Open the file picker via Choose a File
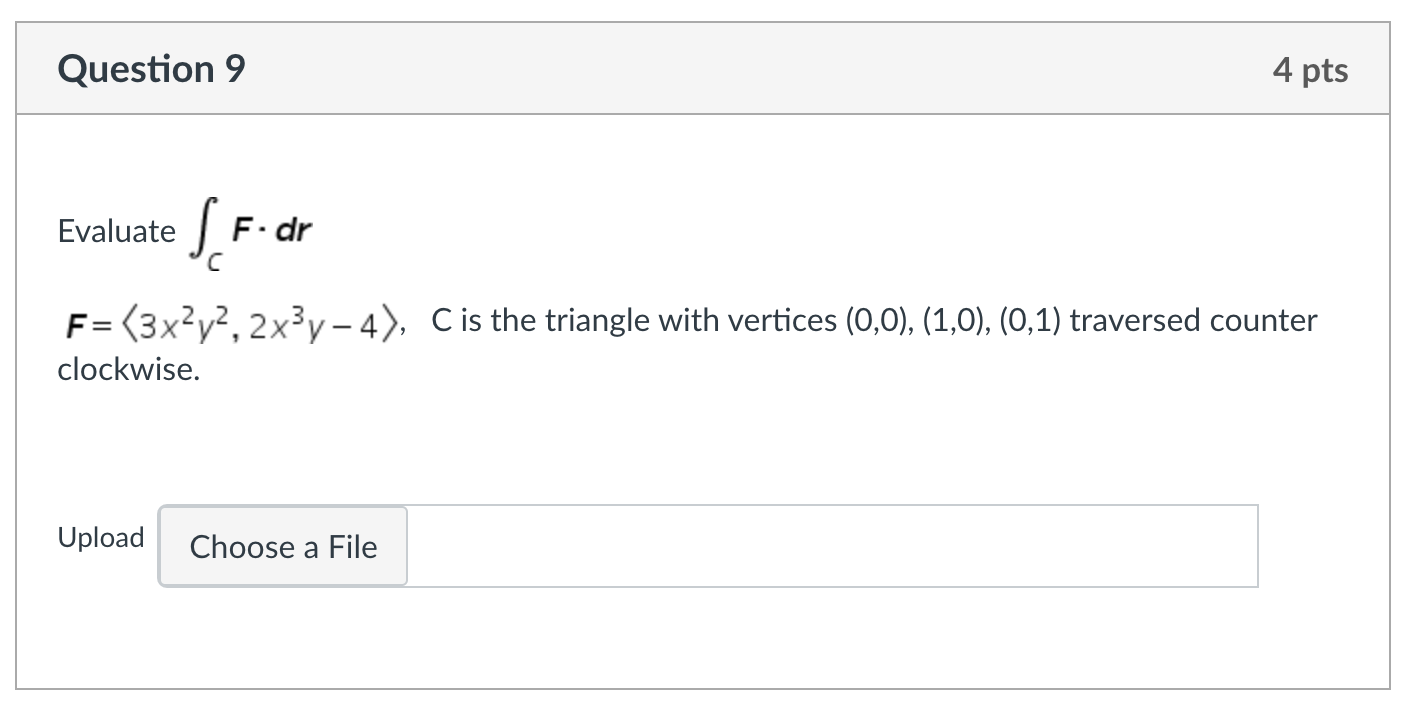The image size is (1412, 728). tap(283, 547)
